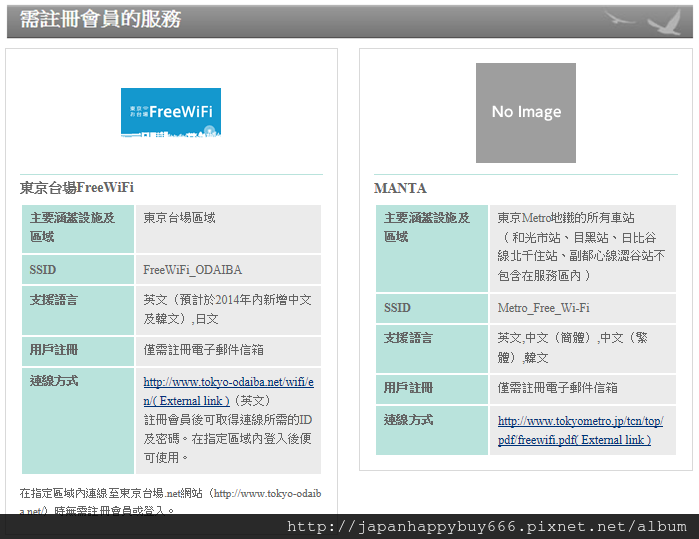Click the Tokyo Odaiba FreeWiFi logo image
The image size is (699, 539).
171,112
